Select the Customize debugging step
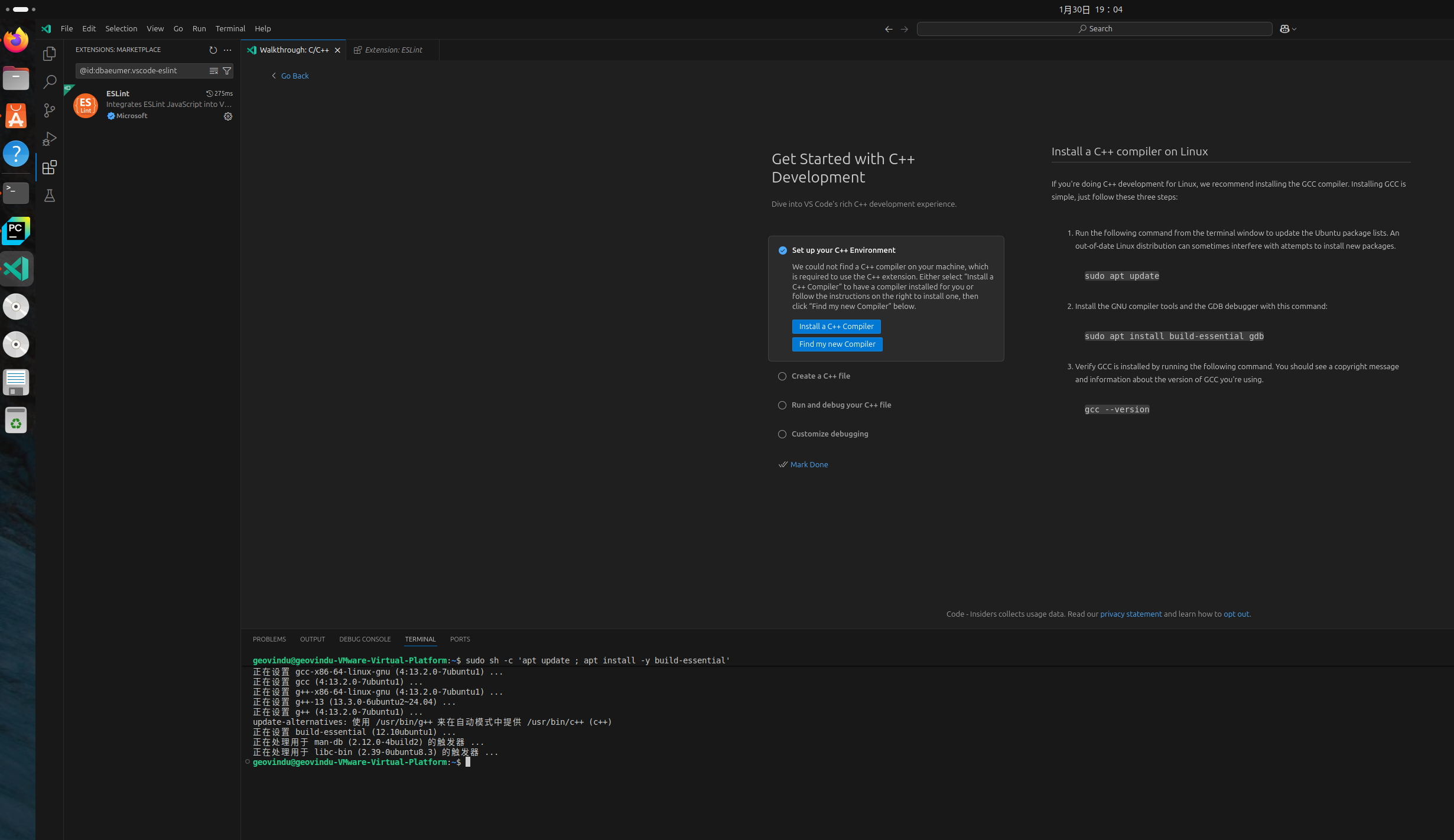This screenshot has width=1454, height=840. point(830,434)
